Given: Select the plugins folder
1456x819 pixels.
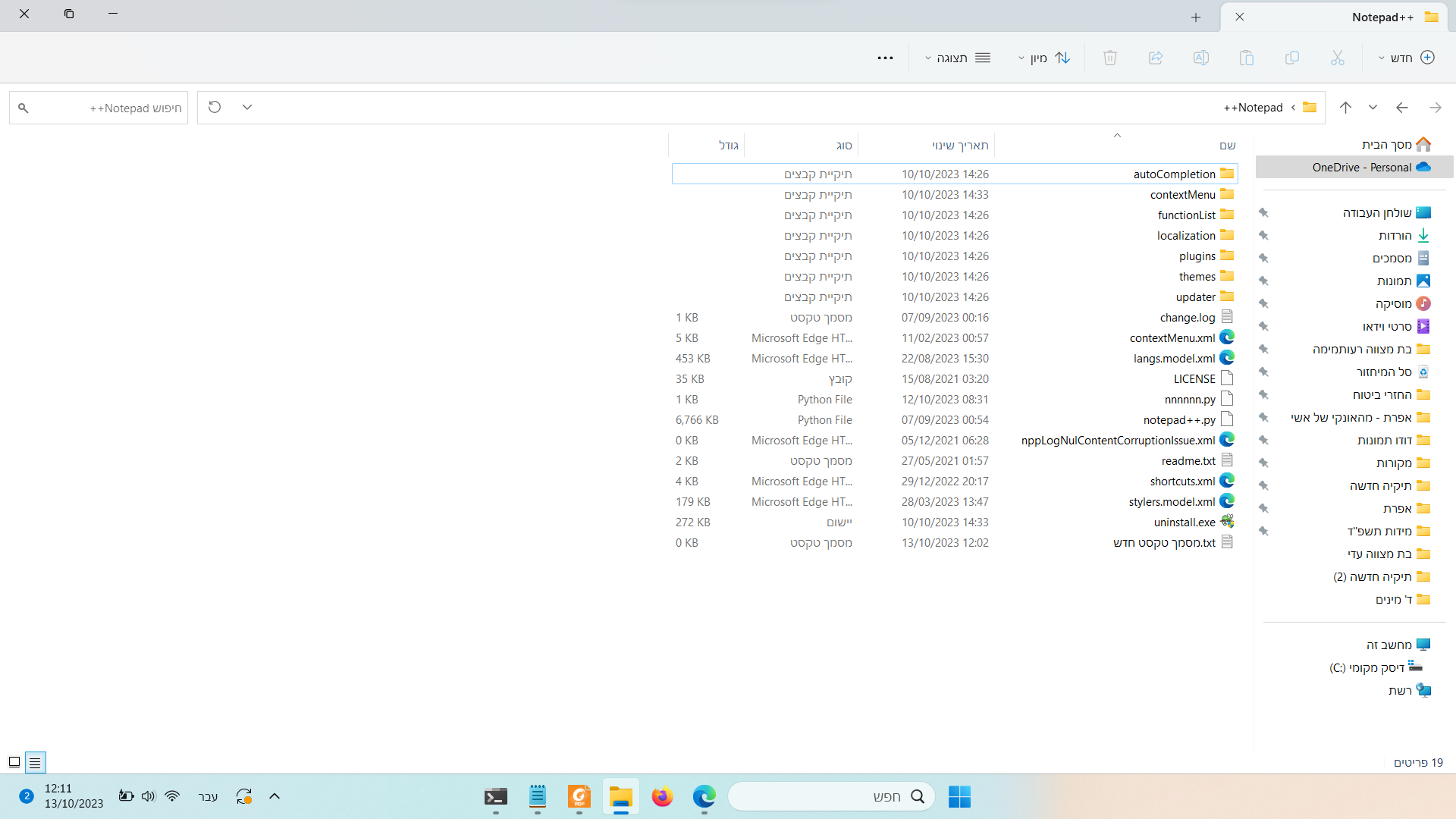Looking at the screenshot, I should tap(955, 256).
